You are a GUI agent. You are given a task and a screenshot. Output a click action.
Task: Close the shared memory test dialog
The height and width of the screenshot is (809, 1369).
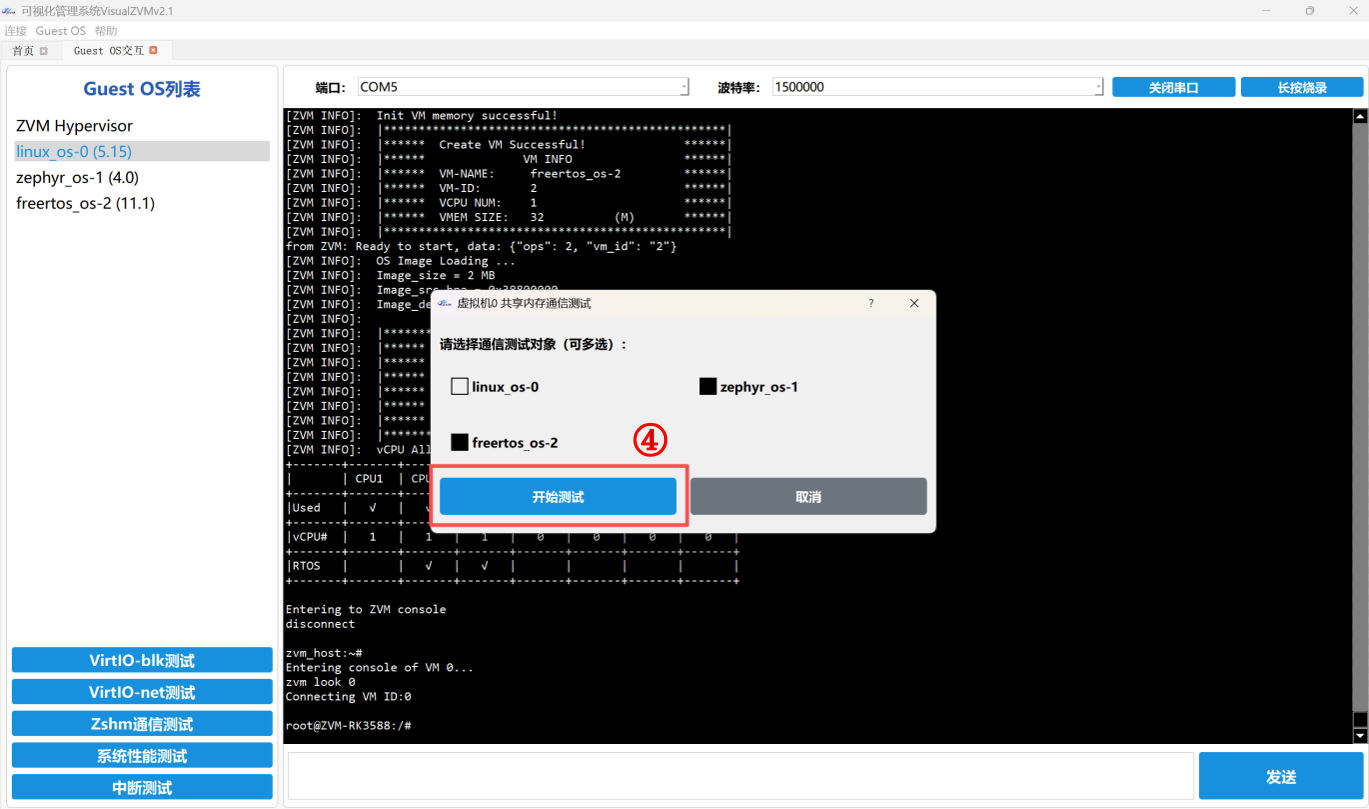(x=914, y=303)
